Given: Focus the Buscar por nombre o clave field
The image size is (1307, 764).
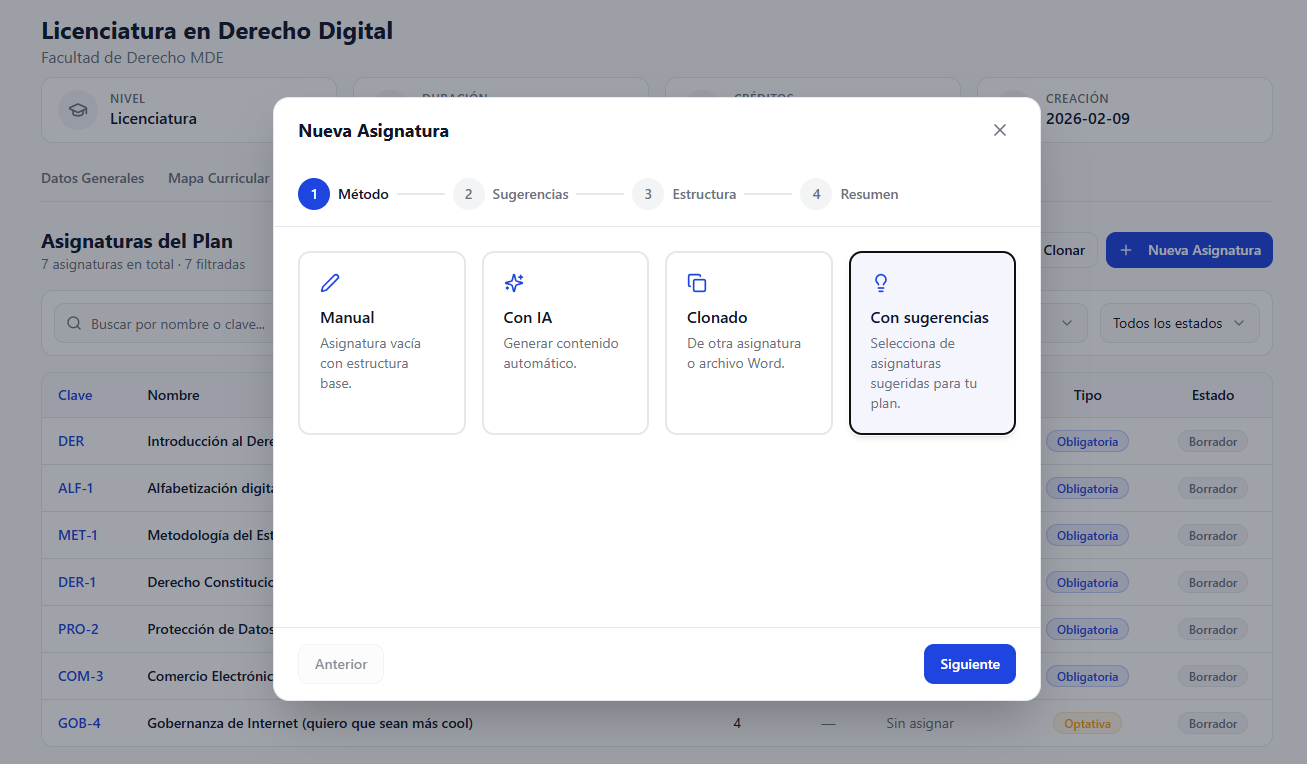Looking at the screenshot, I should [x=170, y=324].
